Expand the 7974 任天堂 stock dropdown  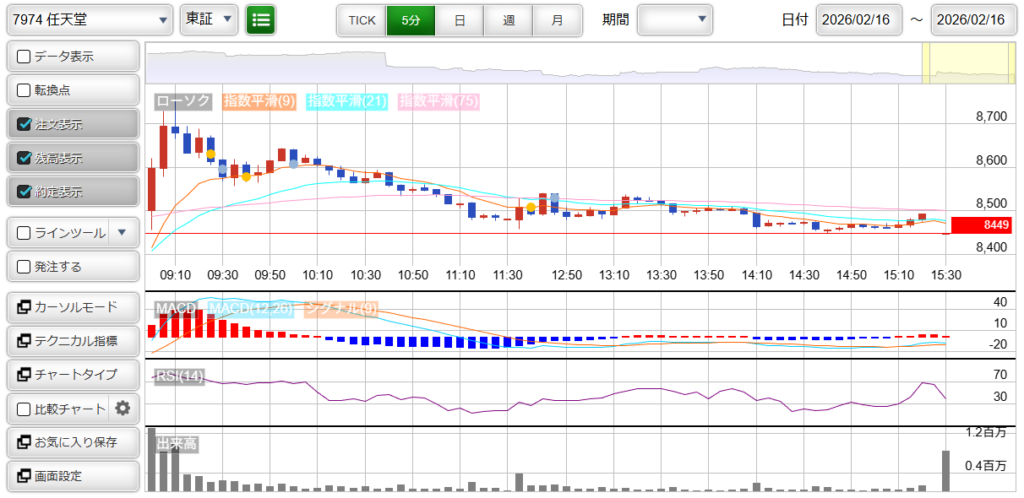(x=88, y=19)
